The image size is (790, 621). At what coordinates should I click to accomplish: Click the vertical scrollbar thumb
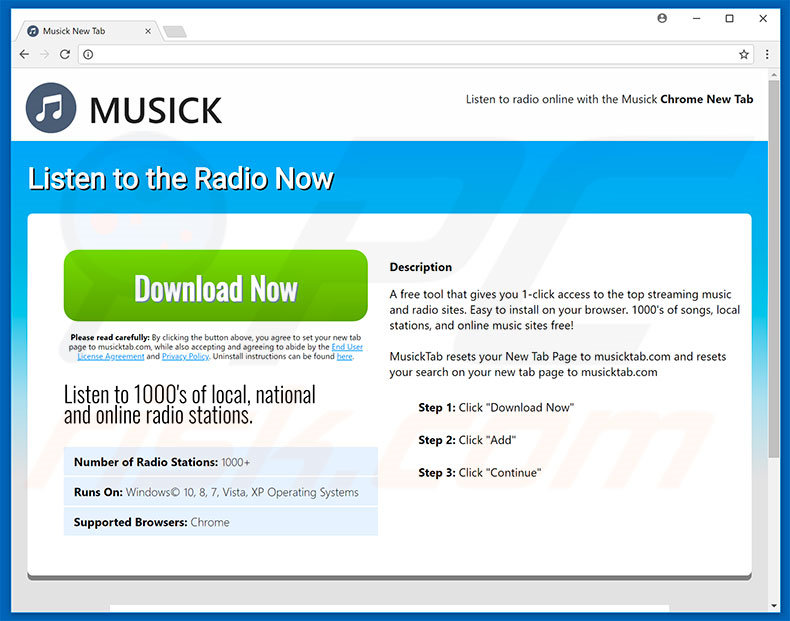point(774,269)
